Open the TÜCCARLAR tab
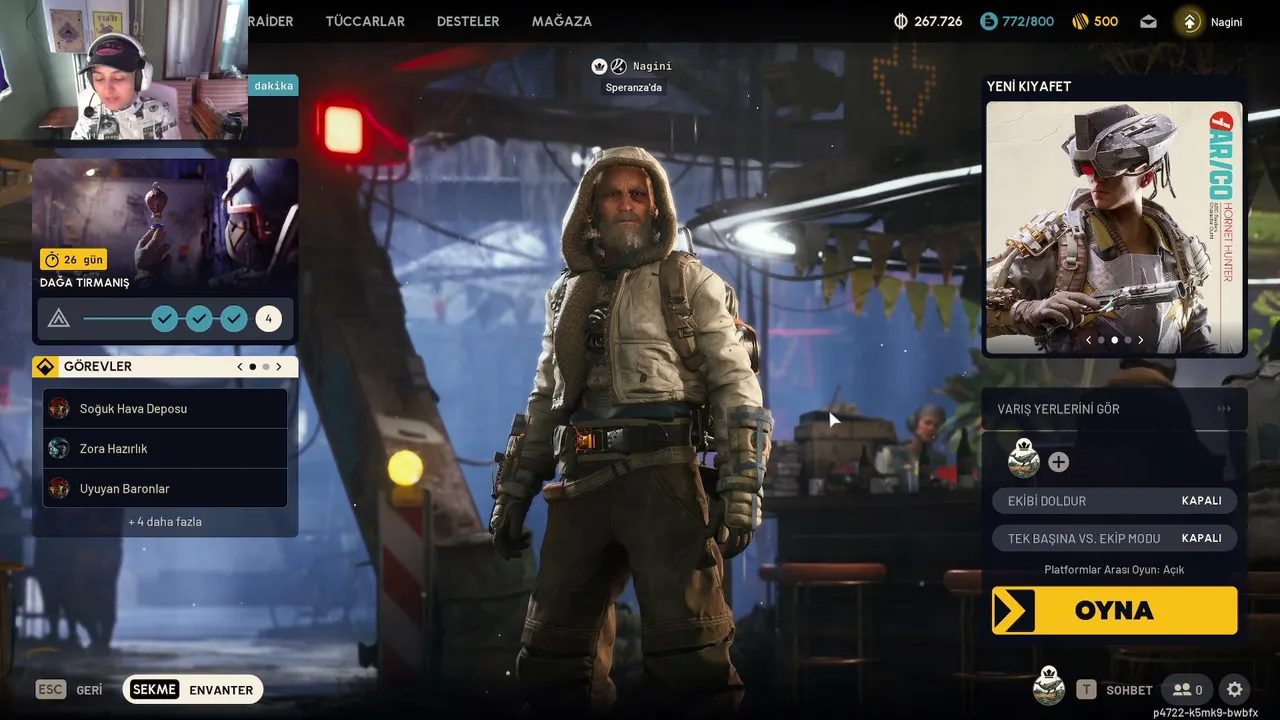 click(365, 21)
